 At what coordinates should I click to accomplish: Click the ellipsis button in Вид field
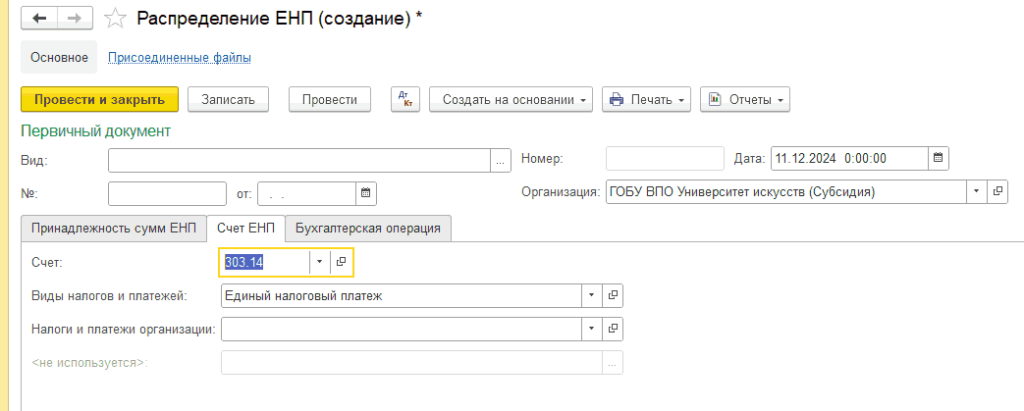click(x=501, y=159)
